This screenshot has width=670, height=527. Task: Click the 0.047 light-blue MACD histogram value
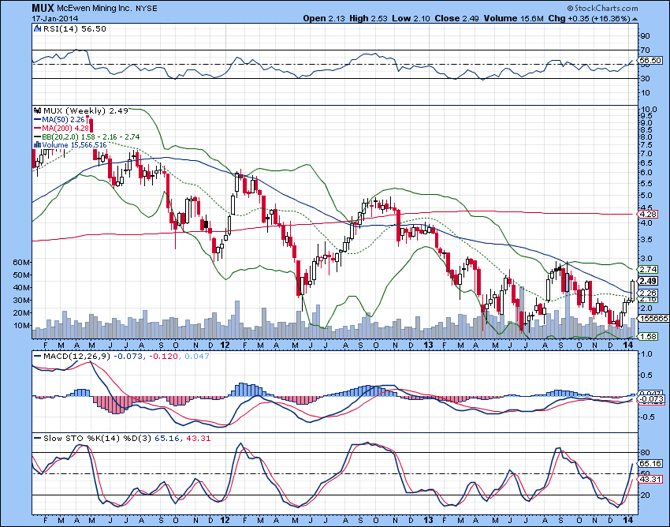197,356
